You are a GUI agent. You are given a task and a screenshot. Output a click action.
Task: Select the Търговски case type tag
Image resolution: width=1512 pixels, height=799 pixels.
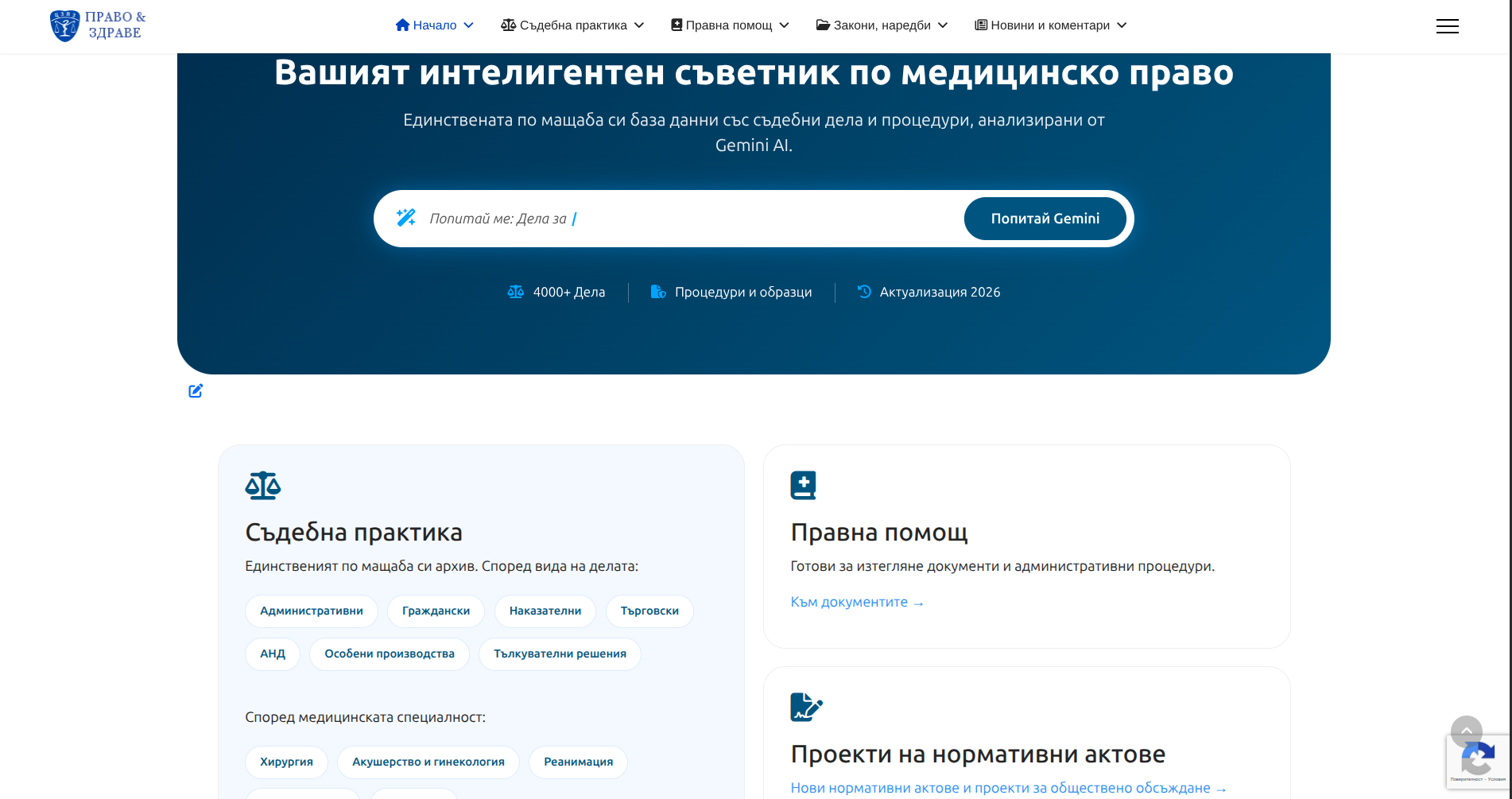[x=649, y=611]
